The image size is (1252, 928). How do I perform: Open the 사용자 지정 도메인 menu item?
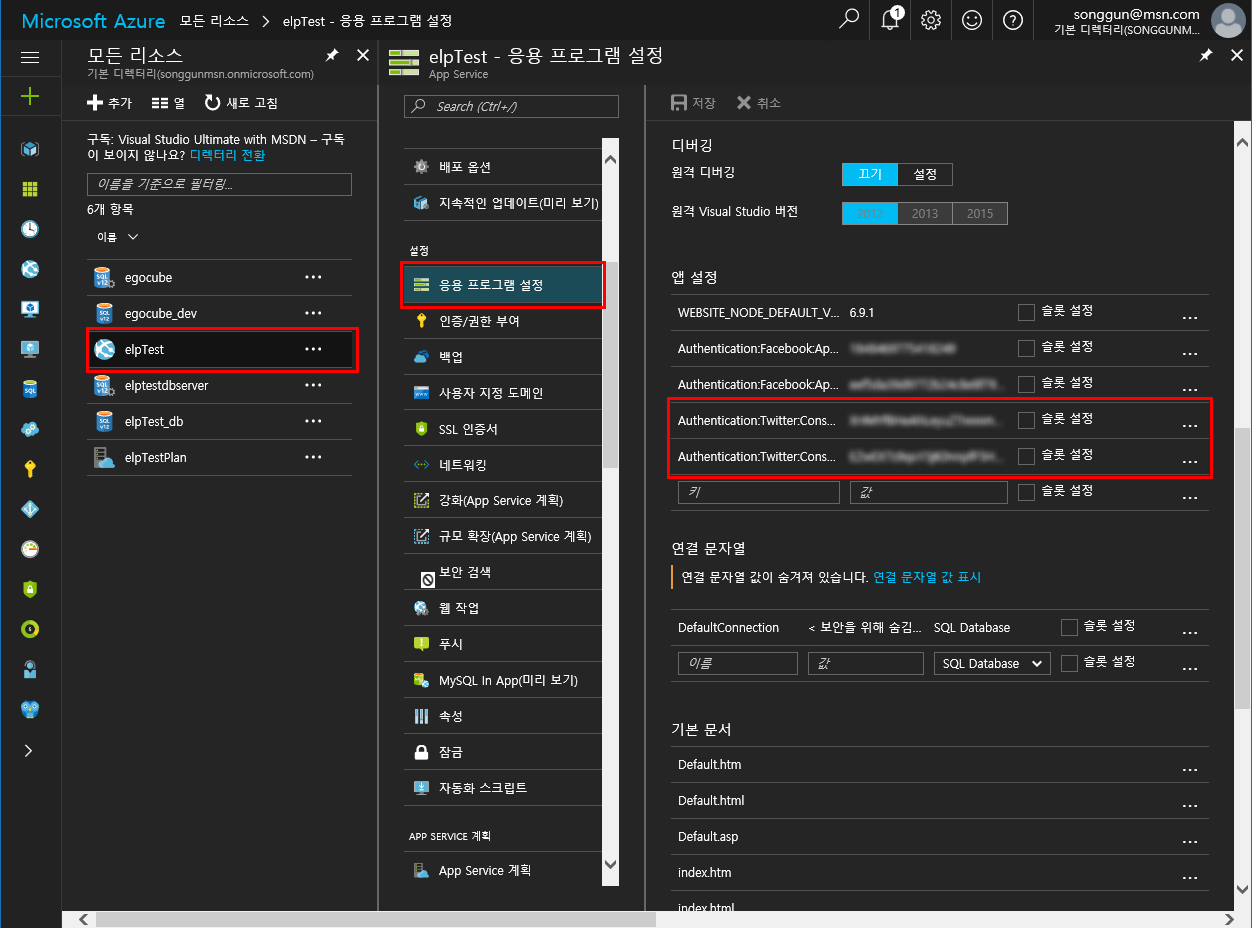click(503, 394)
